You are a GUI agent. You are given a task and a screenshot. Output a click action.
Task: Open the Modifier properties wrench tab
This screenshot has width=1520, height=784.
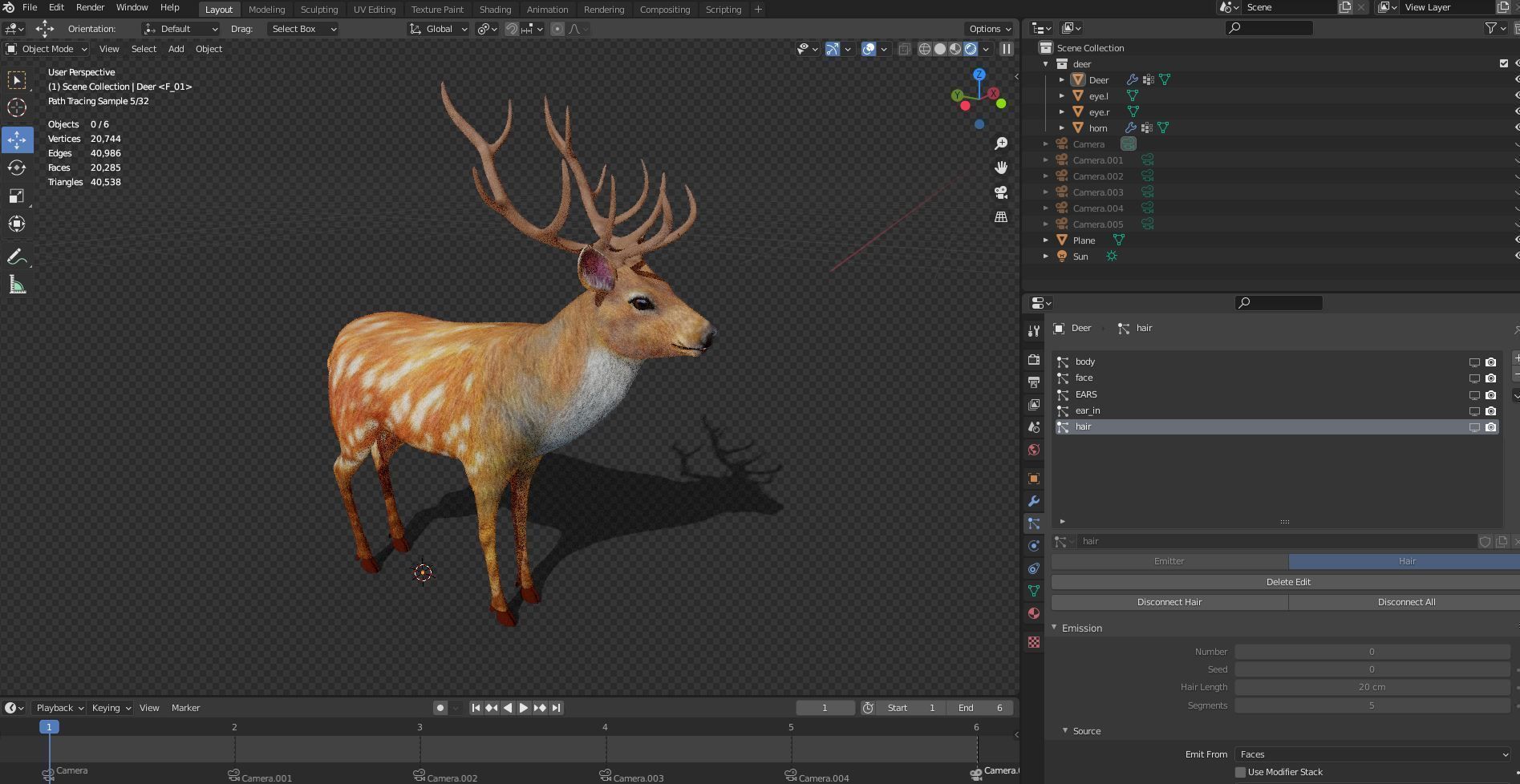[1034, 501]
